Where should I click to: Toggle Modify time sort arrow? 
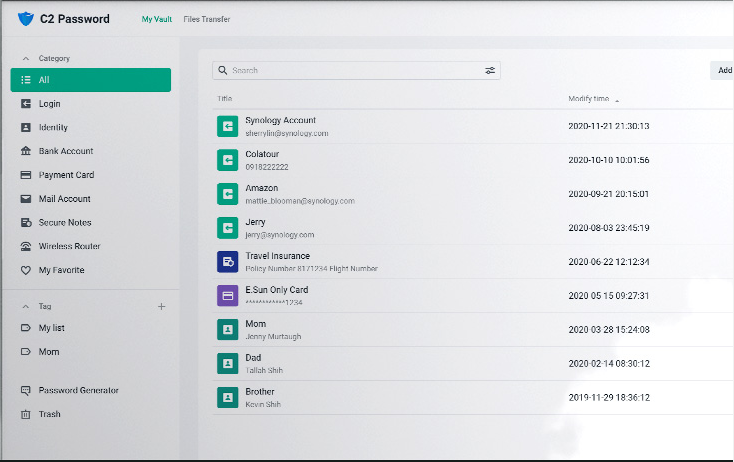(x=617, y=100)
